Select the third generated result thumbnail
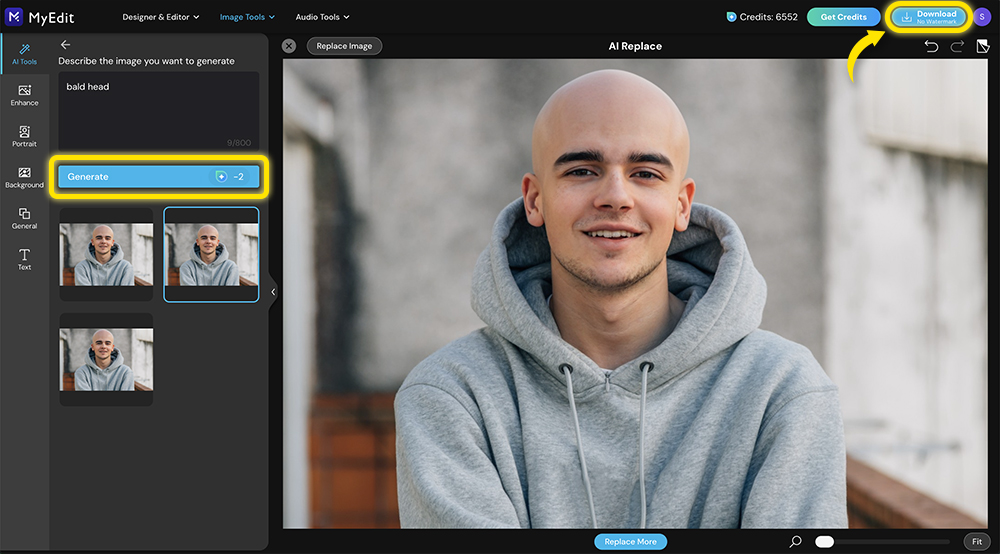Image resolution: width=1000 pixels, height=554 pixels. pyautogui.click(x=107, y=360)
